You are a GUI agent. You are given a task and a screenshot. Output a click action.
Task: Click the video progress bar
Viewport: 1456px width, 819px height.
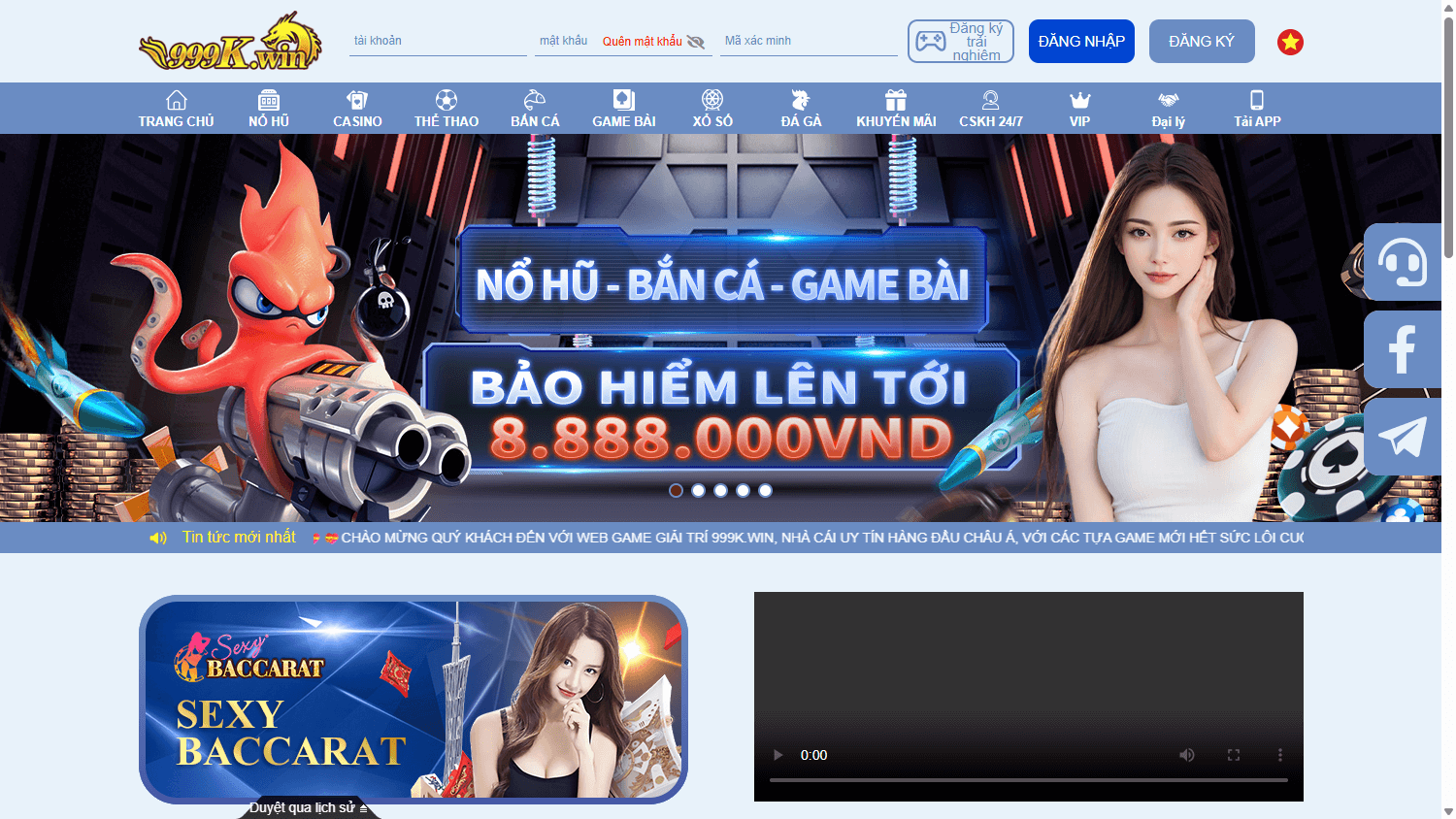(1029, 778)
